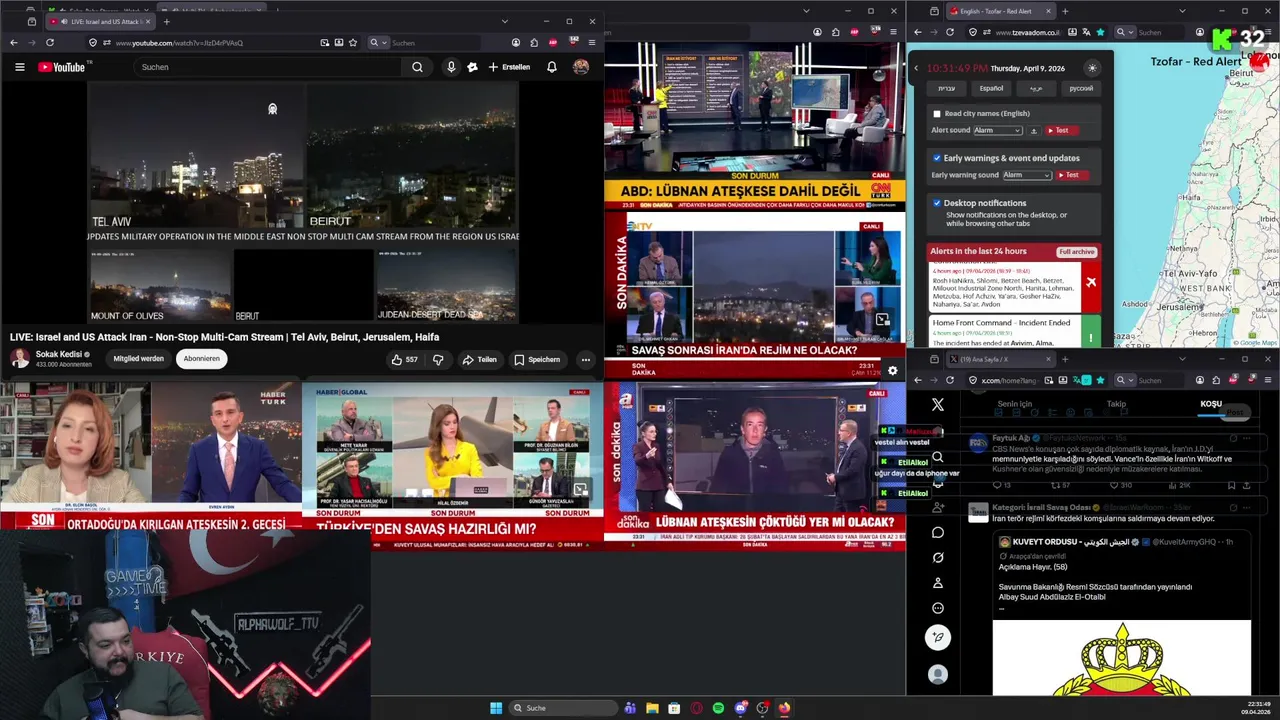This screenshot has height=720, width=1280.
Task: Go to the YouTube home logo
Action: point(62,67)
